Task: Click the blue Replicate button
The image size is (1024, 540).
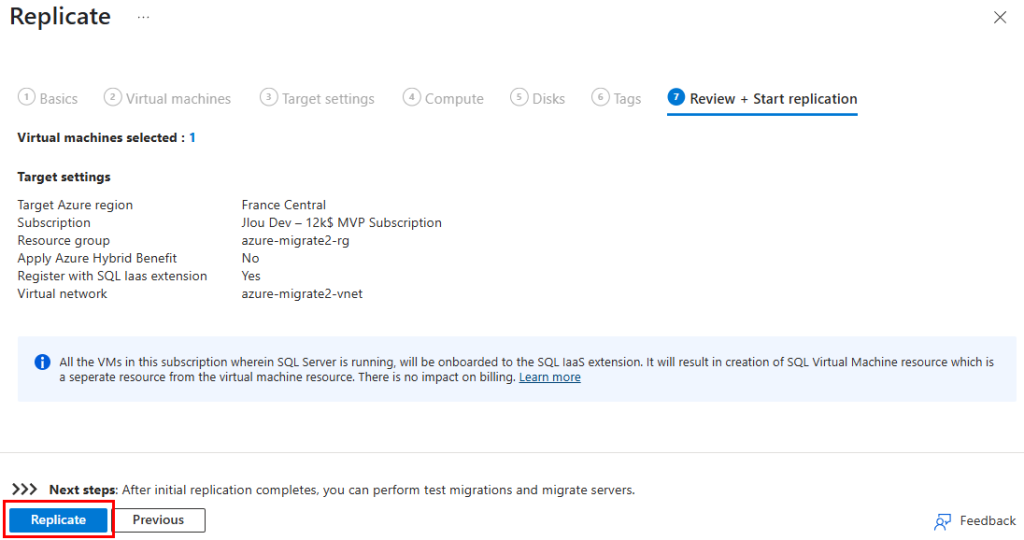Action: pyautogui.click(x=58, y=520)
